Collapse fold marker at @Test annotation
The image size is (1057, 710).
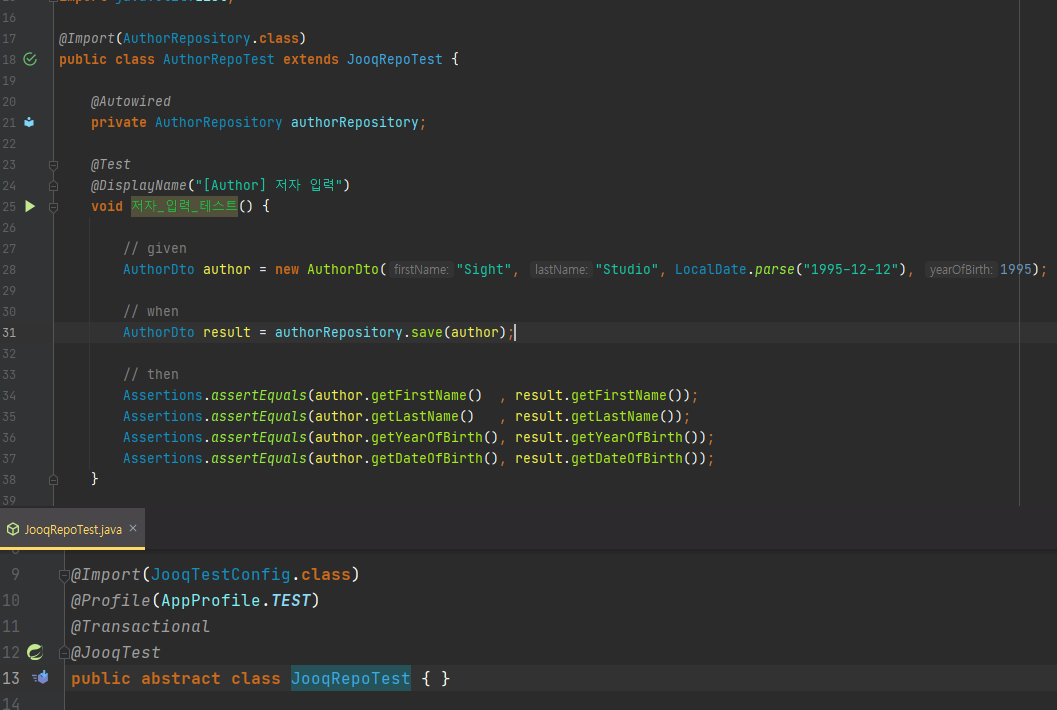click(x=55, y=164)
